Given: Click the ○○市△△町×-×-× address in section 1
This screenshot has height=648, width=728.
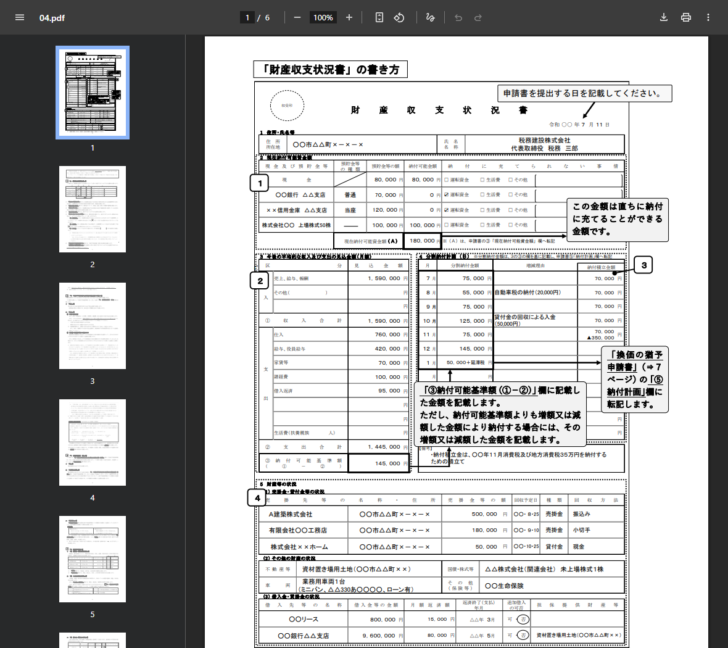Looking at the screenshot, I should [328, 144].
